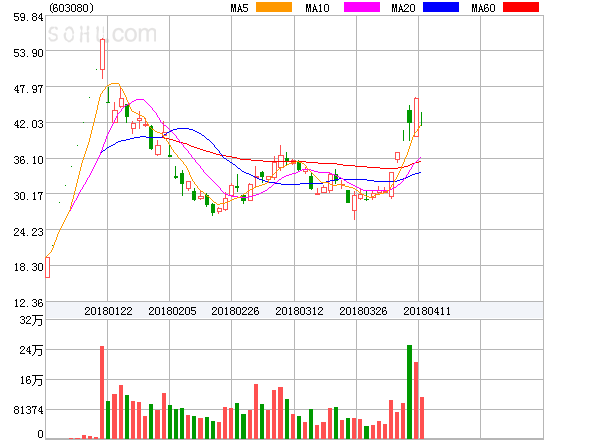The height and width of the screenshot is (440, 600).
Task: Click the first red candlestick near 18.30
Action: point(47,267)
